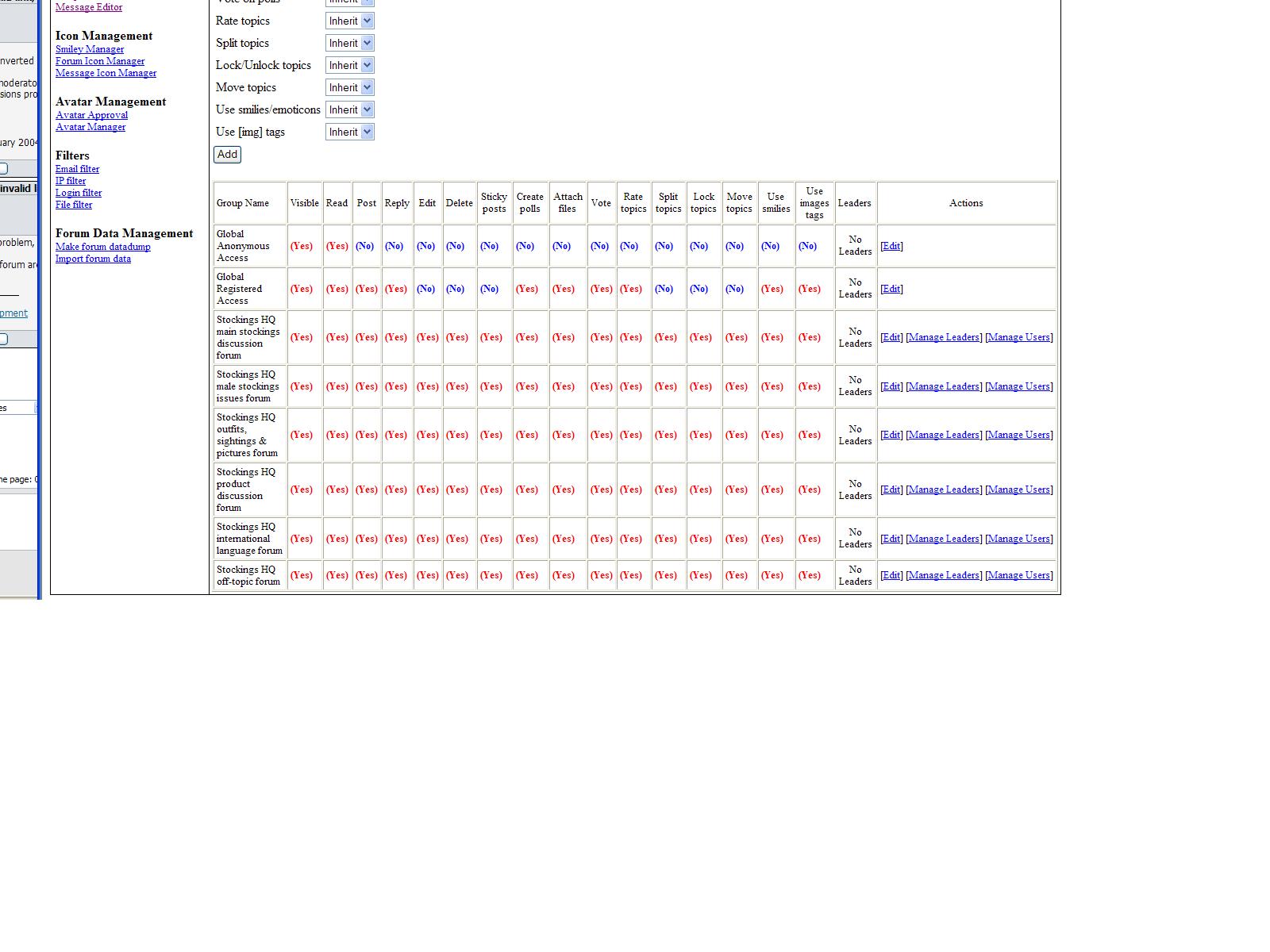The height and width of the screenshot is (952, 1270).
Task: Open the Email filter link
Action: [x=77, y=169]
